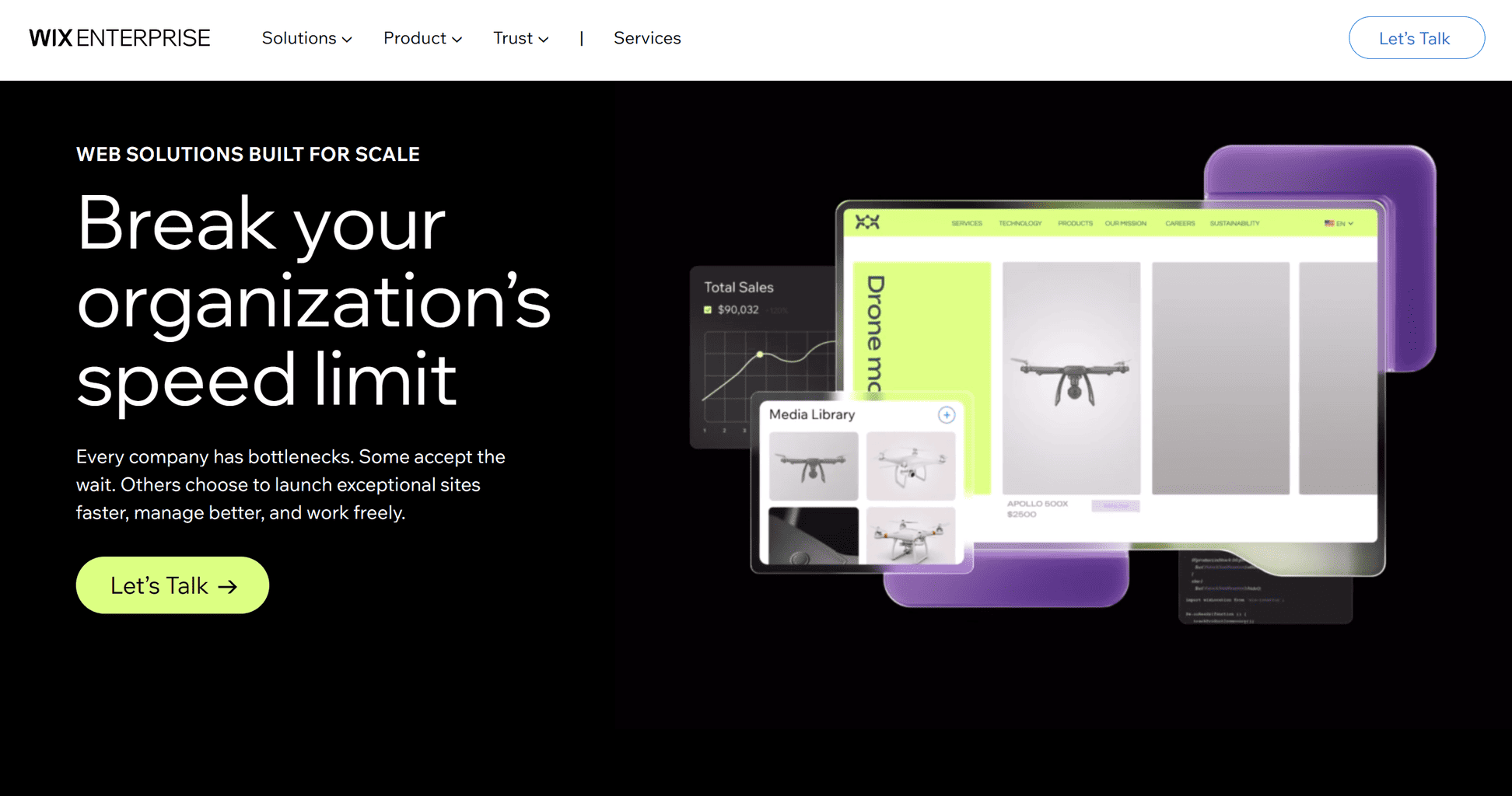
Task: Click the XX logo in the mockup site
Action: [x=867, y=222]
